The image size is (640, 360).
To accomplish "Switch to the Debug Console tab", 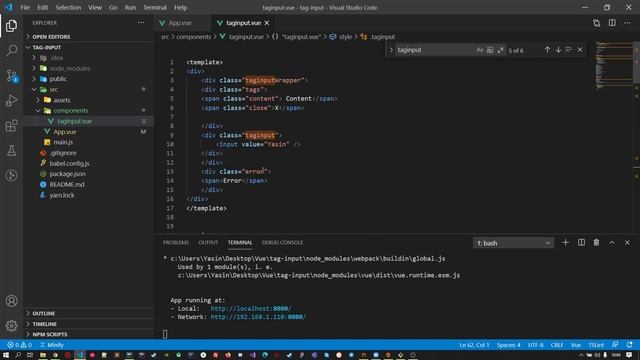I will (282, 242).
